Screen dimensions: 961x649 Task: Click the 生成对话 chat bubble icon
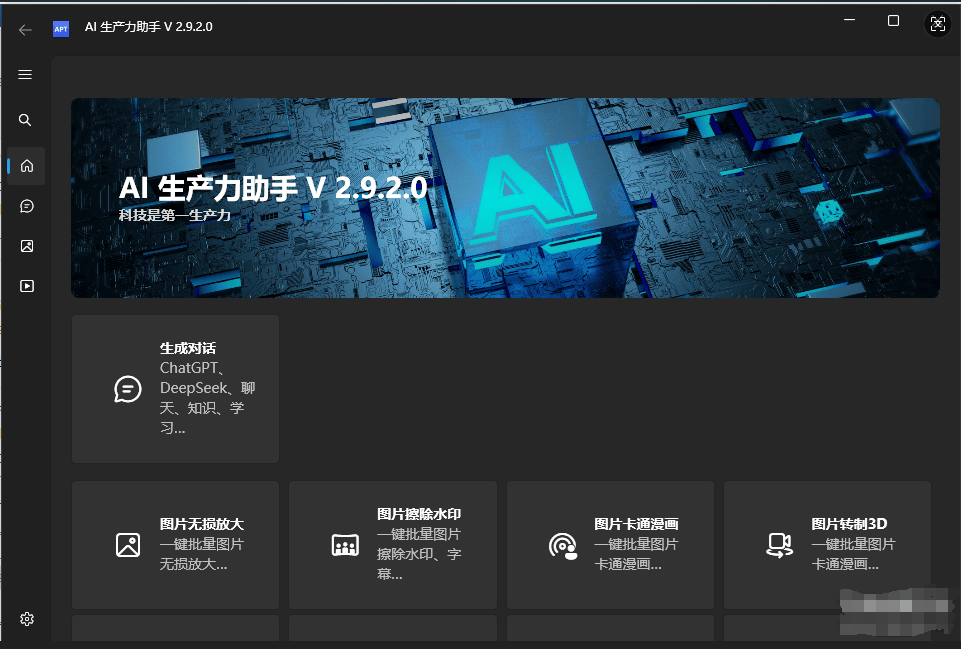coord(127,389)
